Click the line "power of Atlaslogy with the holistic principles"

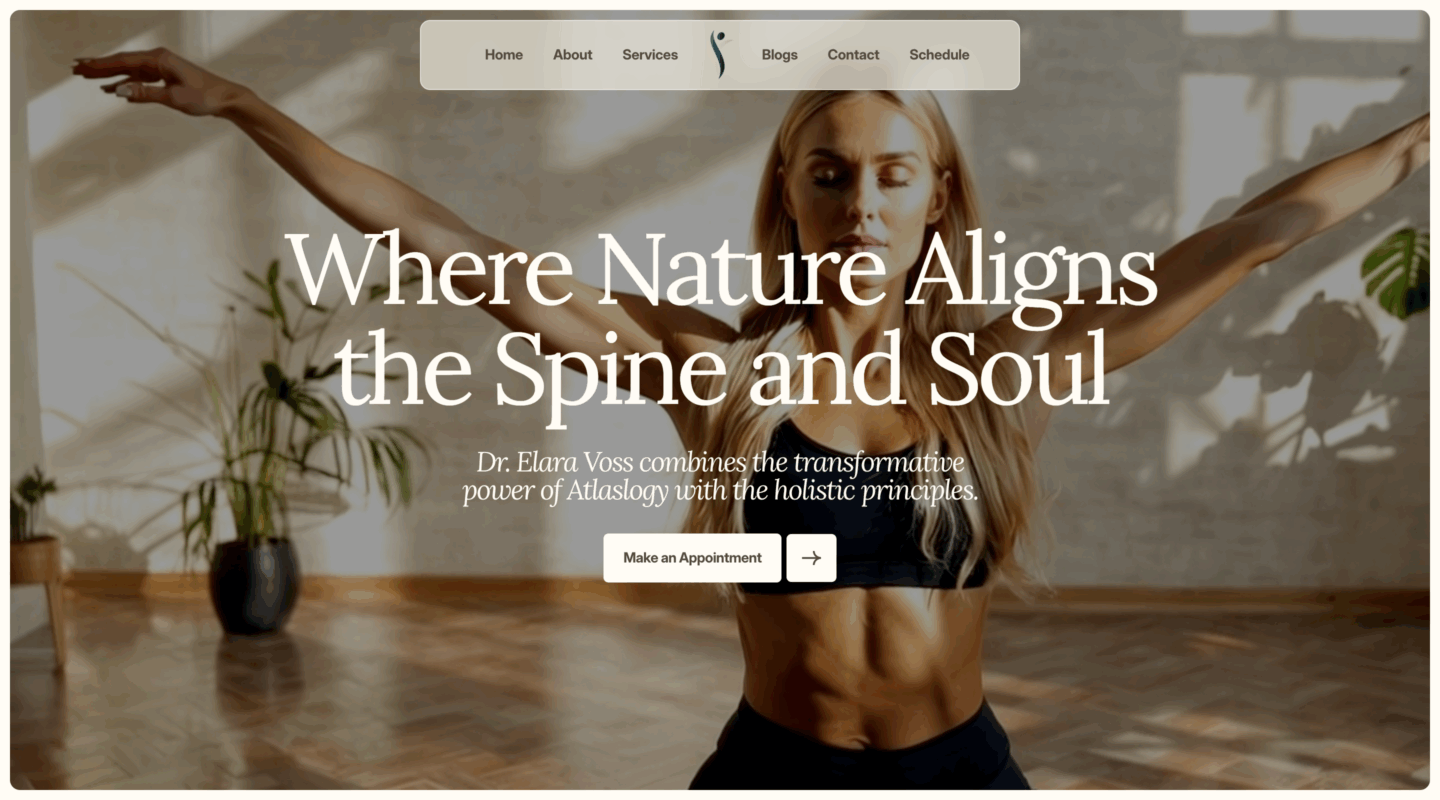(719, 492)
